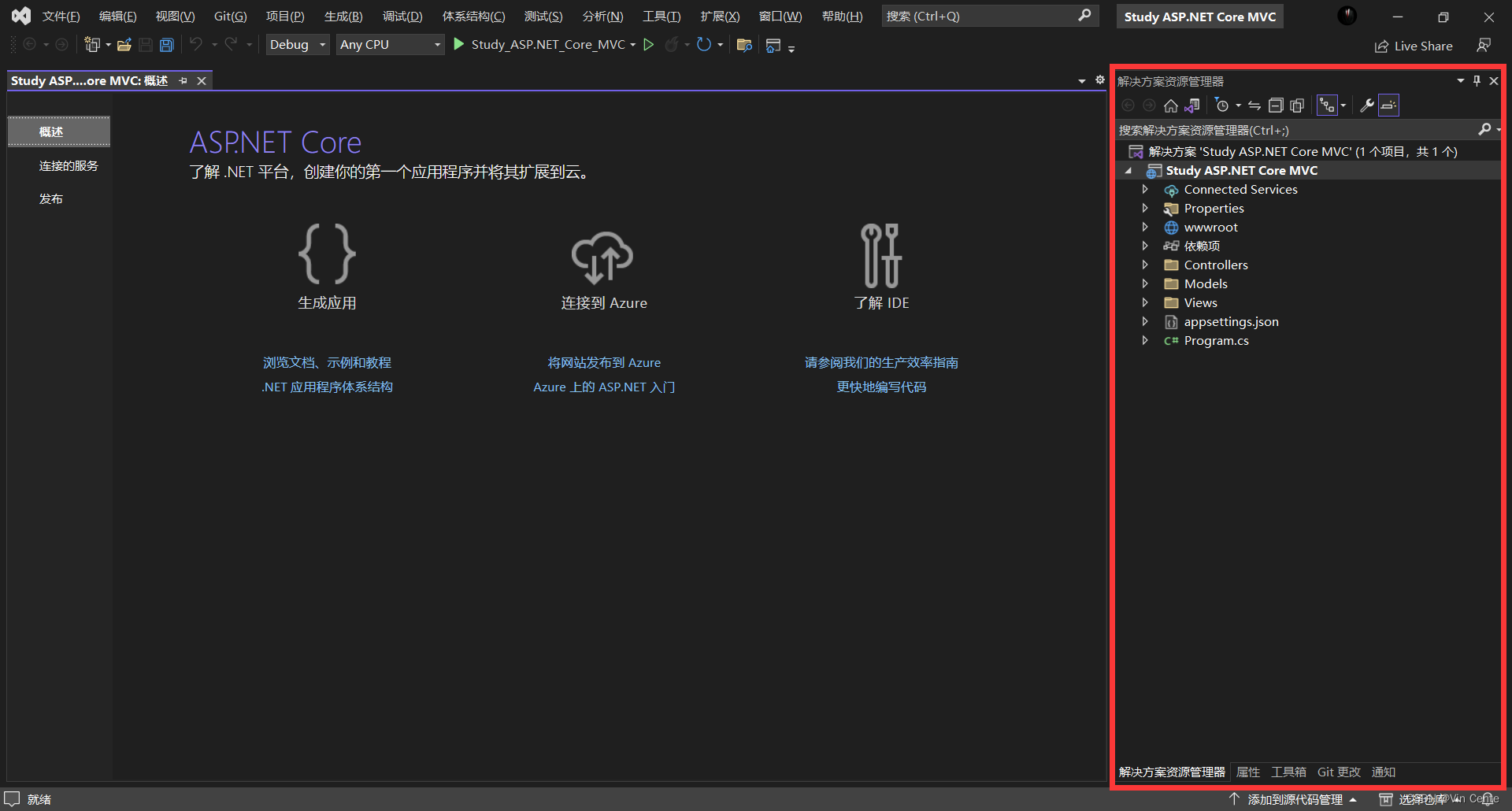Screen dimensions: 1512x811
Task: Click the browser window toolbar icon
Action: (x=773, y=46)
